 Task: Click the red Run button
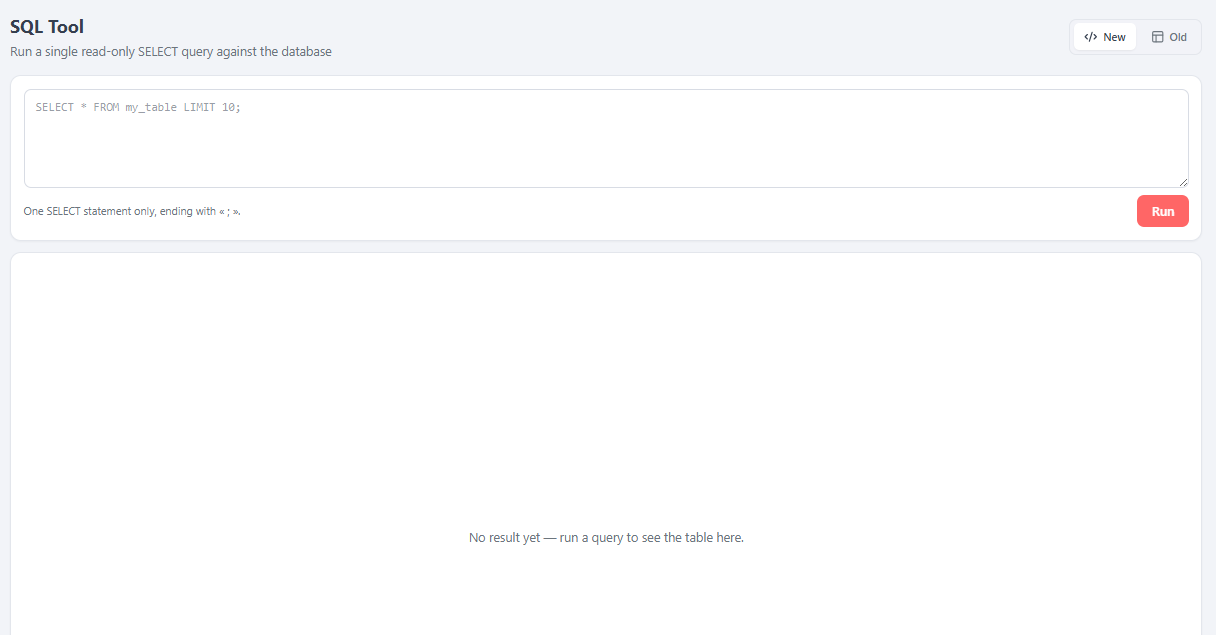(1162, 211)
